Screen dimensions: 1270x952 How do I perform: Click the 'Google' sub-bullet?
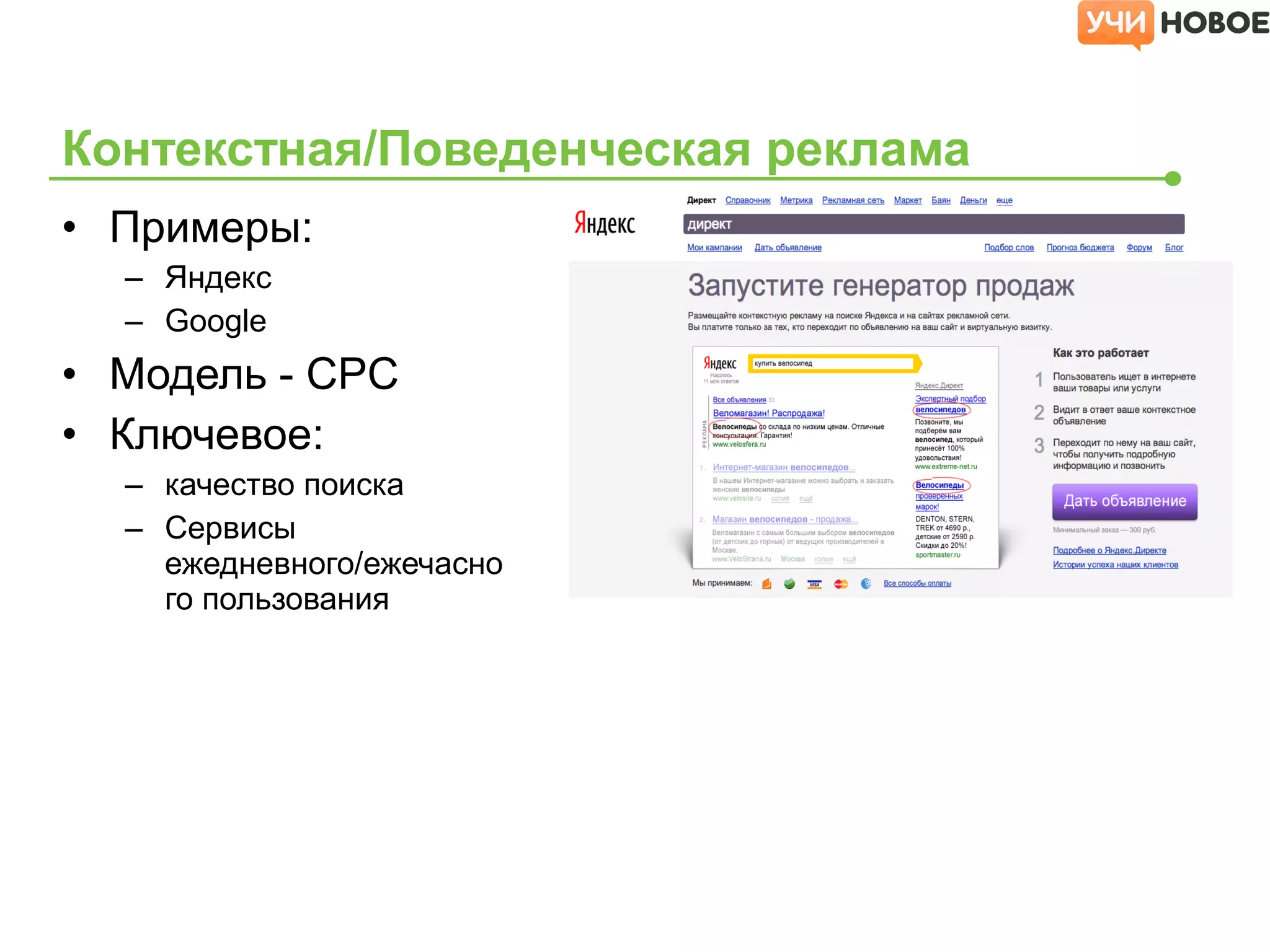pyautogui.click(x=216, y=321)
